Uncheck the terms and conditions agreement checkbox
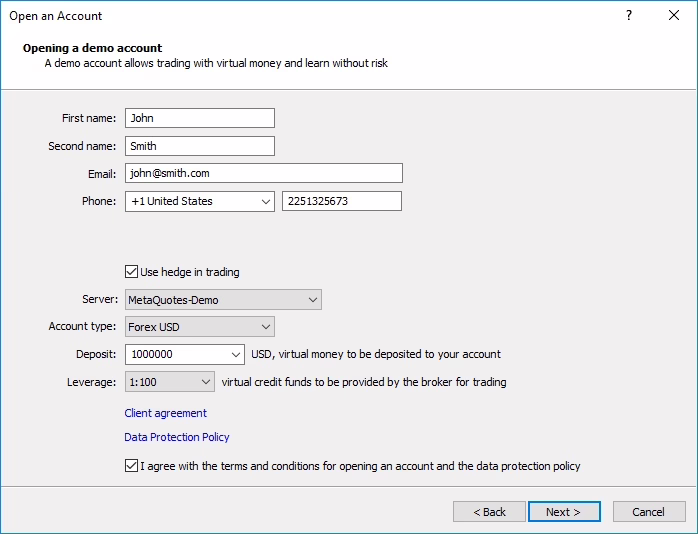Viewport: 698px width, 534px height. (131, 465)
